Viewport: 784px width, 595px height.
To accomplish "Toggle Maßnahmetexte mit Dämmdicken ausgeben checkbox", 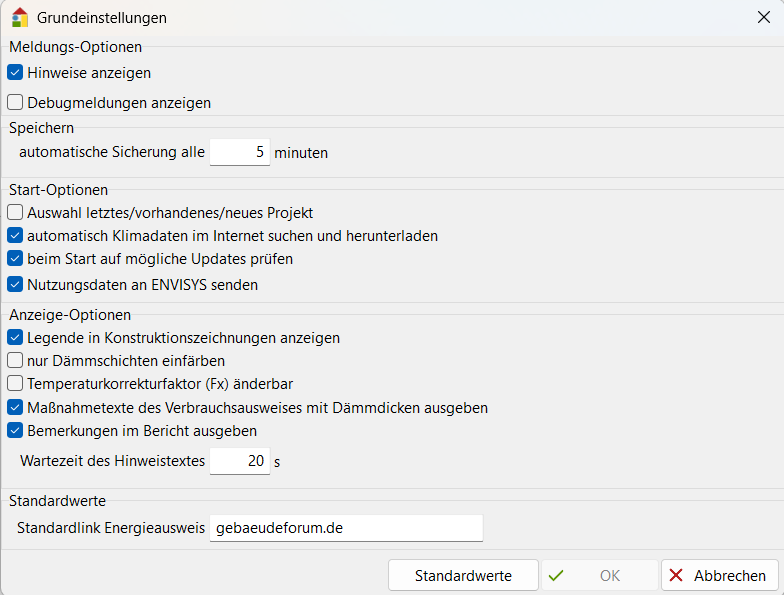I will pyautogui.click(x=15, y=408).
